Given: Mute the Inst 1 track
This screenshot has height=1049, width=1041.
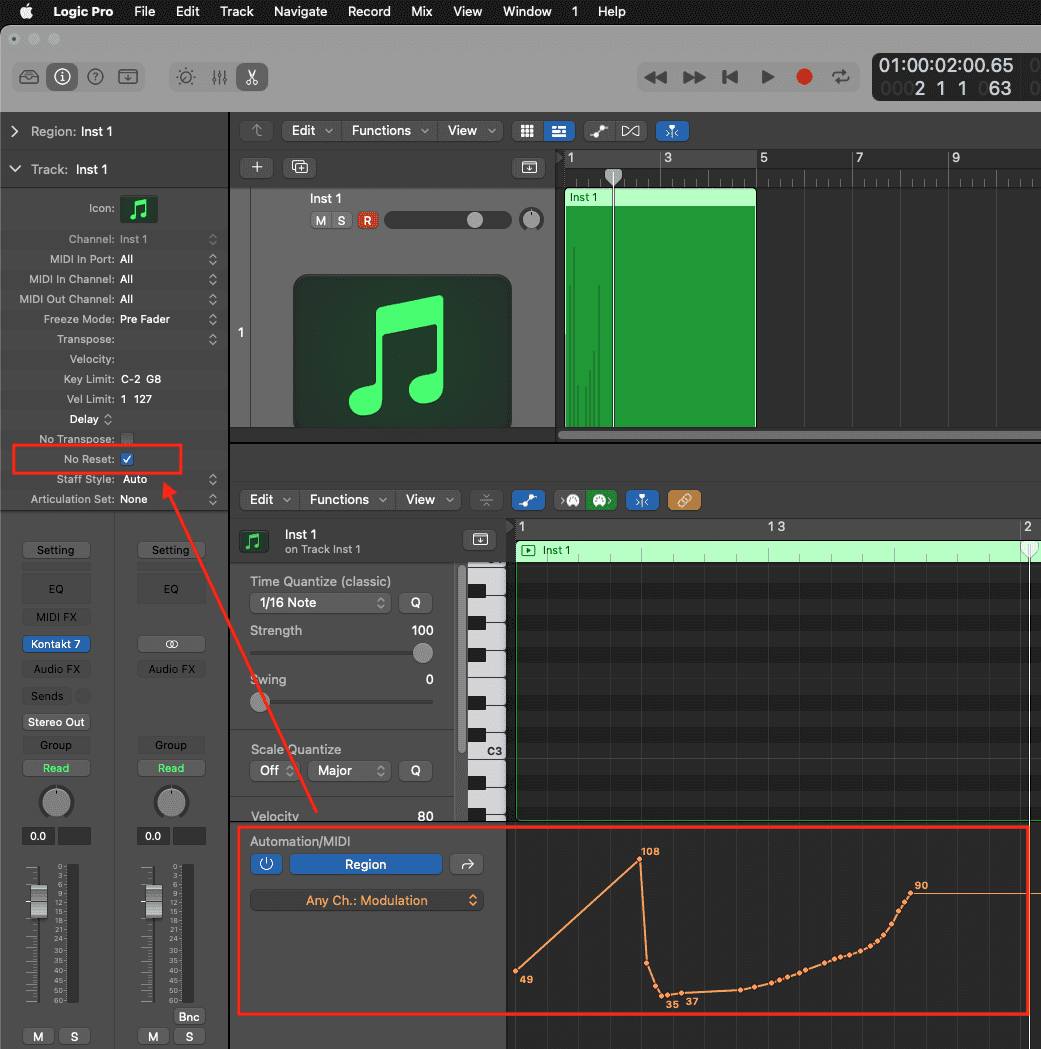Looking at the screenshot, I should (320, 220).
